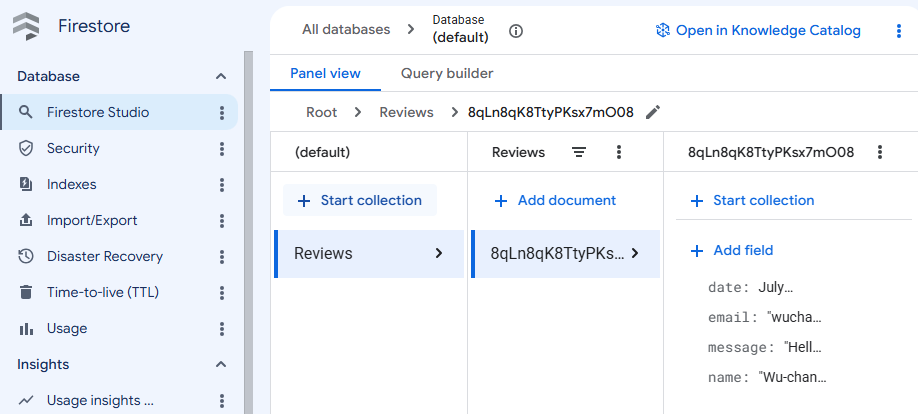
Task: Open the Usage insights entry
Action: tap(100, 401)
